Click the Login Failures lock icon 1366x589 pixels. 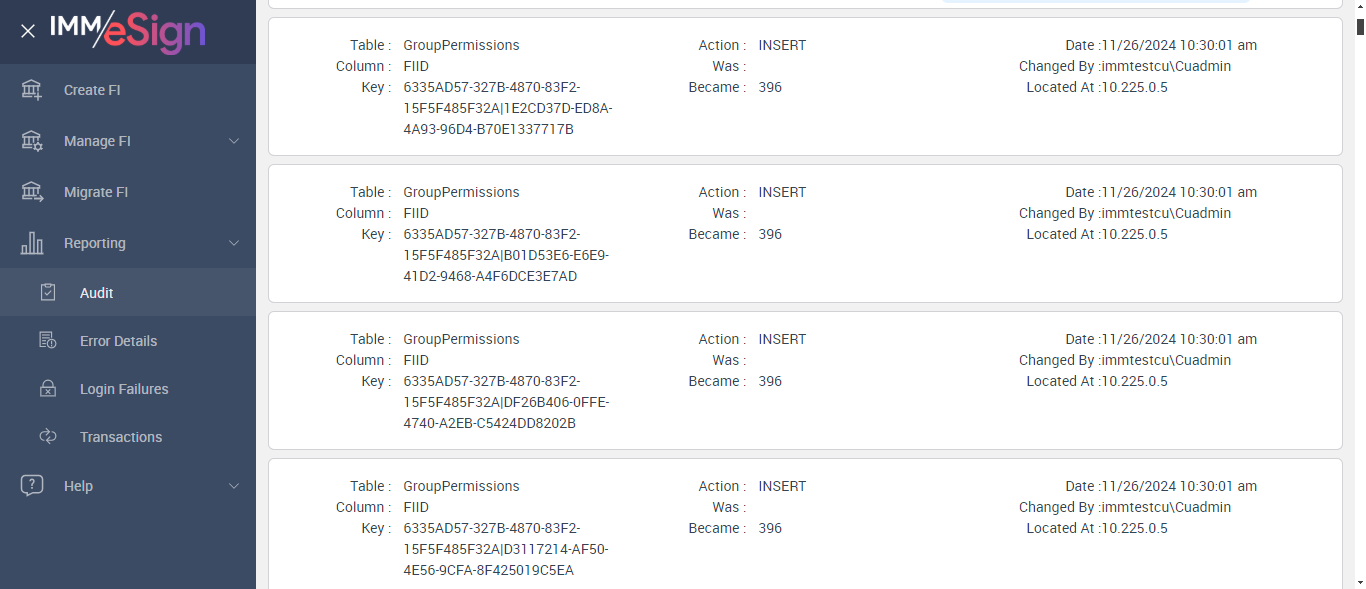click(x=48, y=389)
